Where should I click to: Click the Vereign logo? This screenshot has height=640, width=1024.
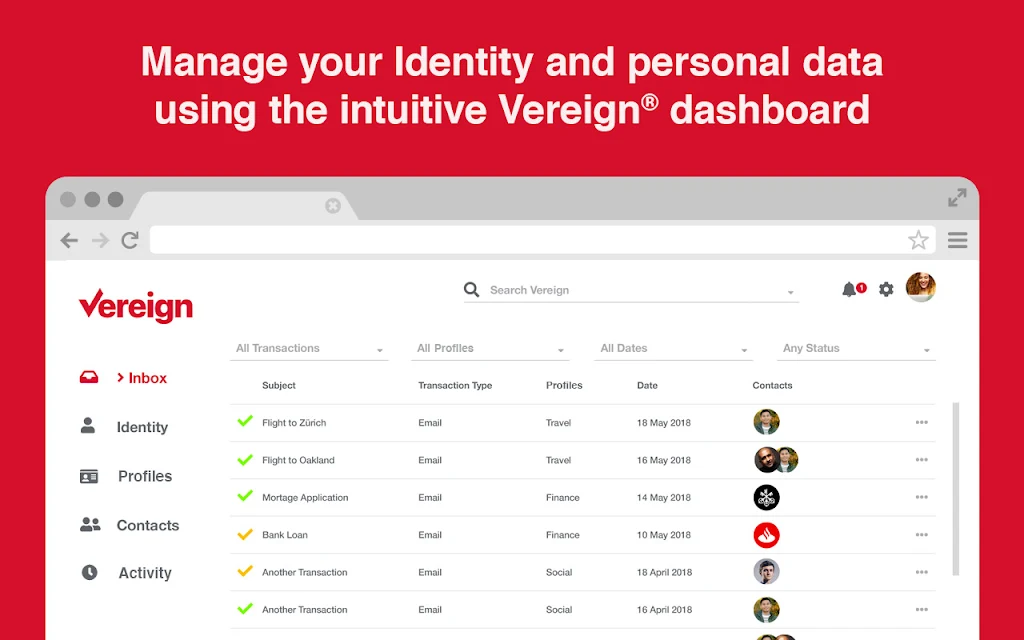[136, 306]
